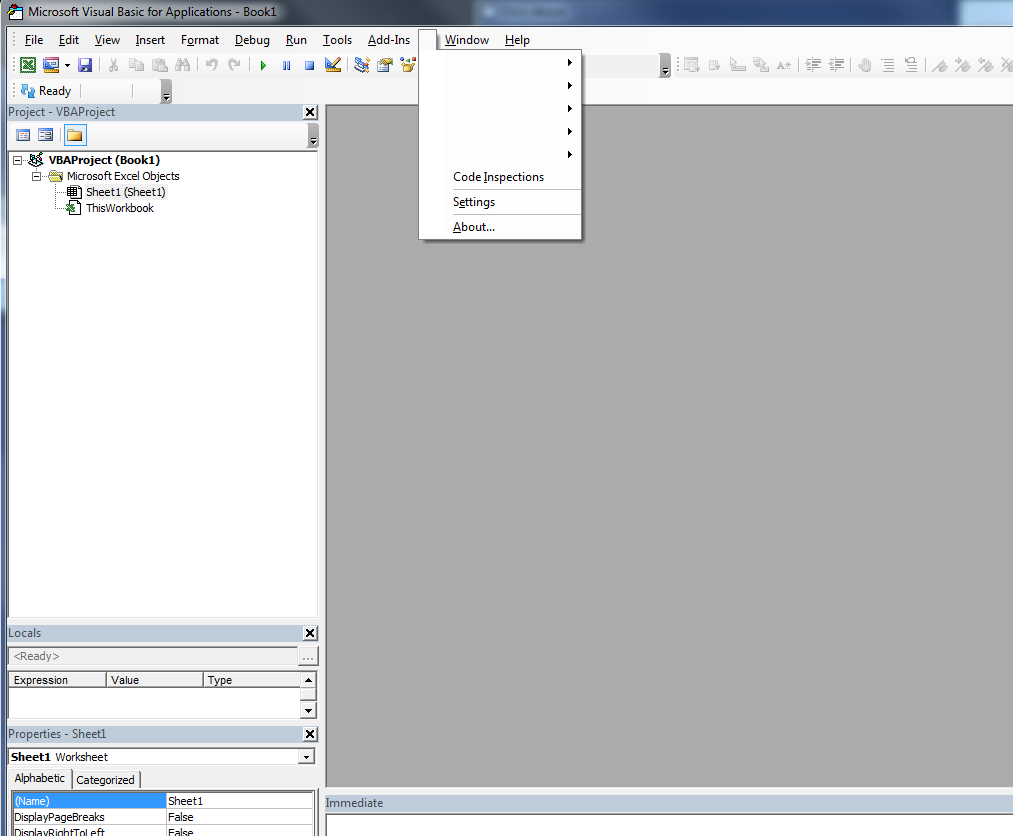Screen dimensions: 1013x836
Task: Click the Copy icon in toolbar
Action: (x=136, y=65)
